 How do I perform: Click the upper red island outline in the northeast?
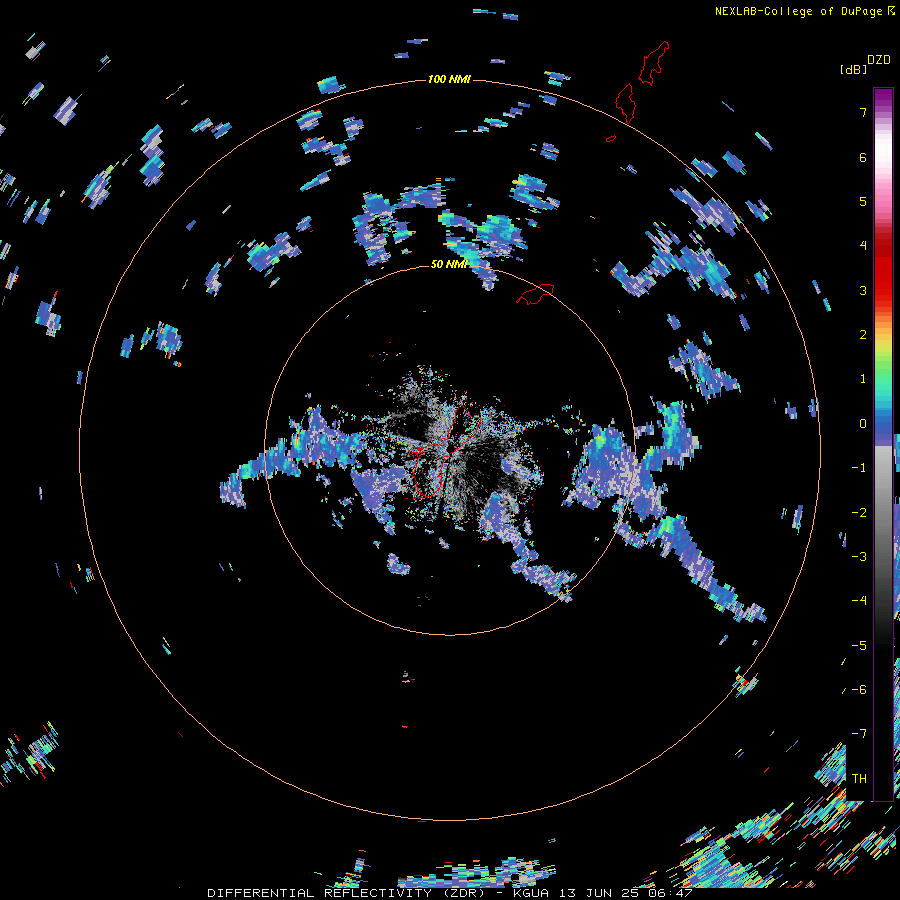coord(654,63)
